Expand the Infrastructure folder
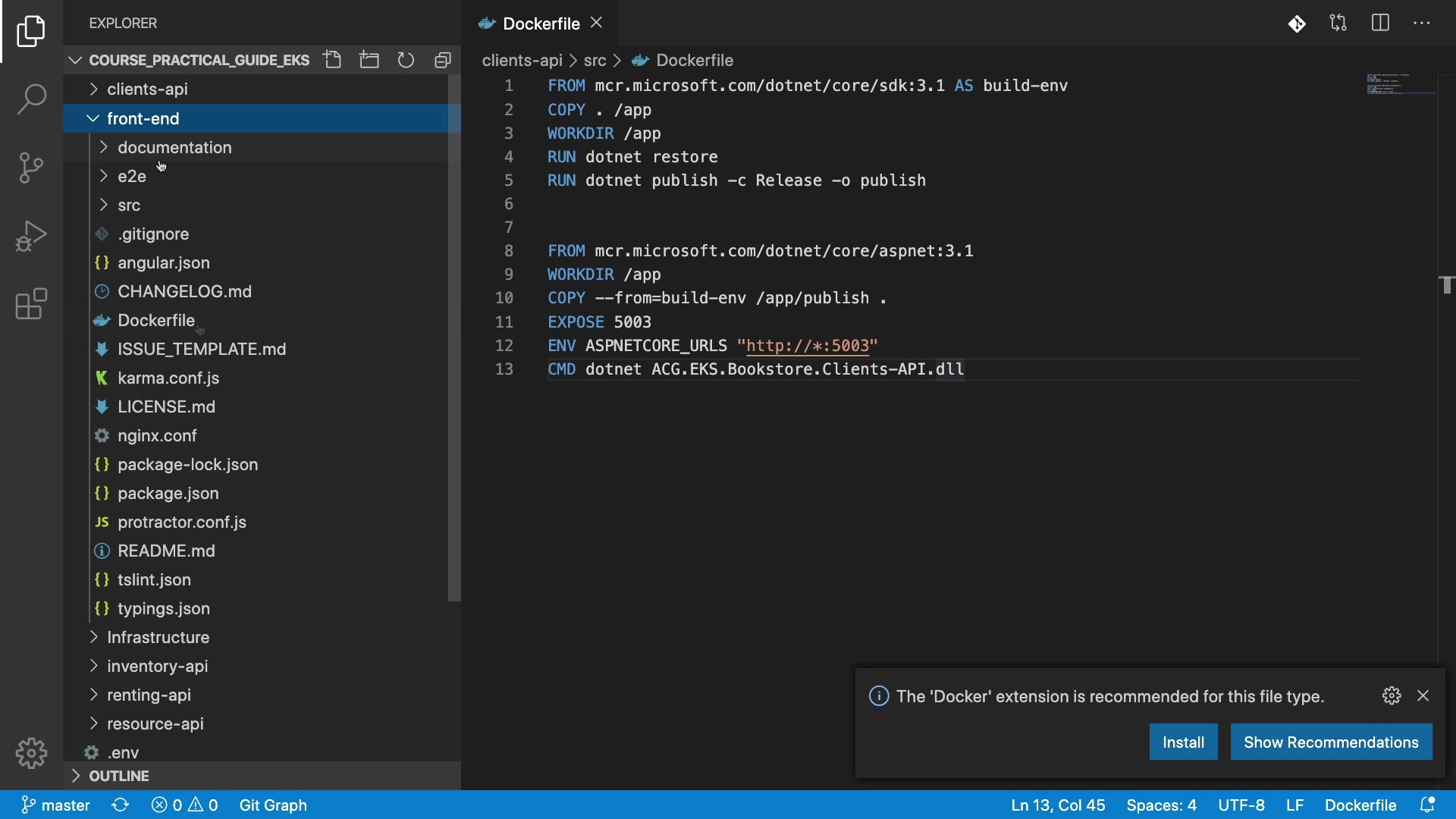 click(x=158, y=637)
